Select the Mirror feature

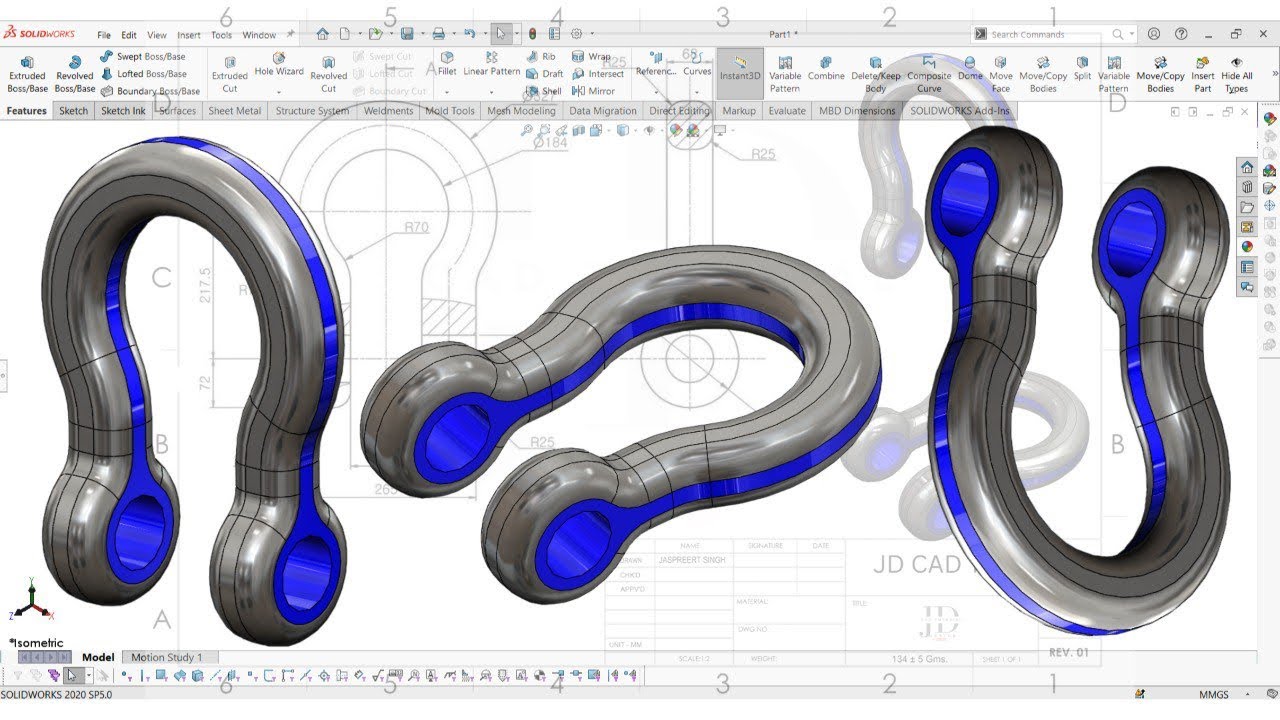[x=593, y=91]
